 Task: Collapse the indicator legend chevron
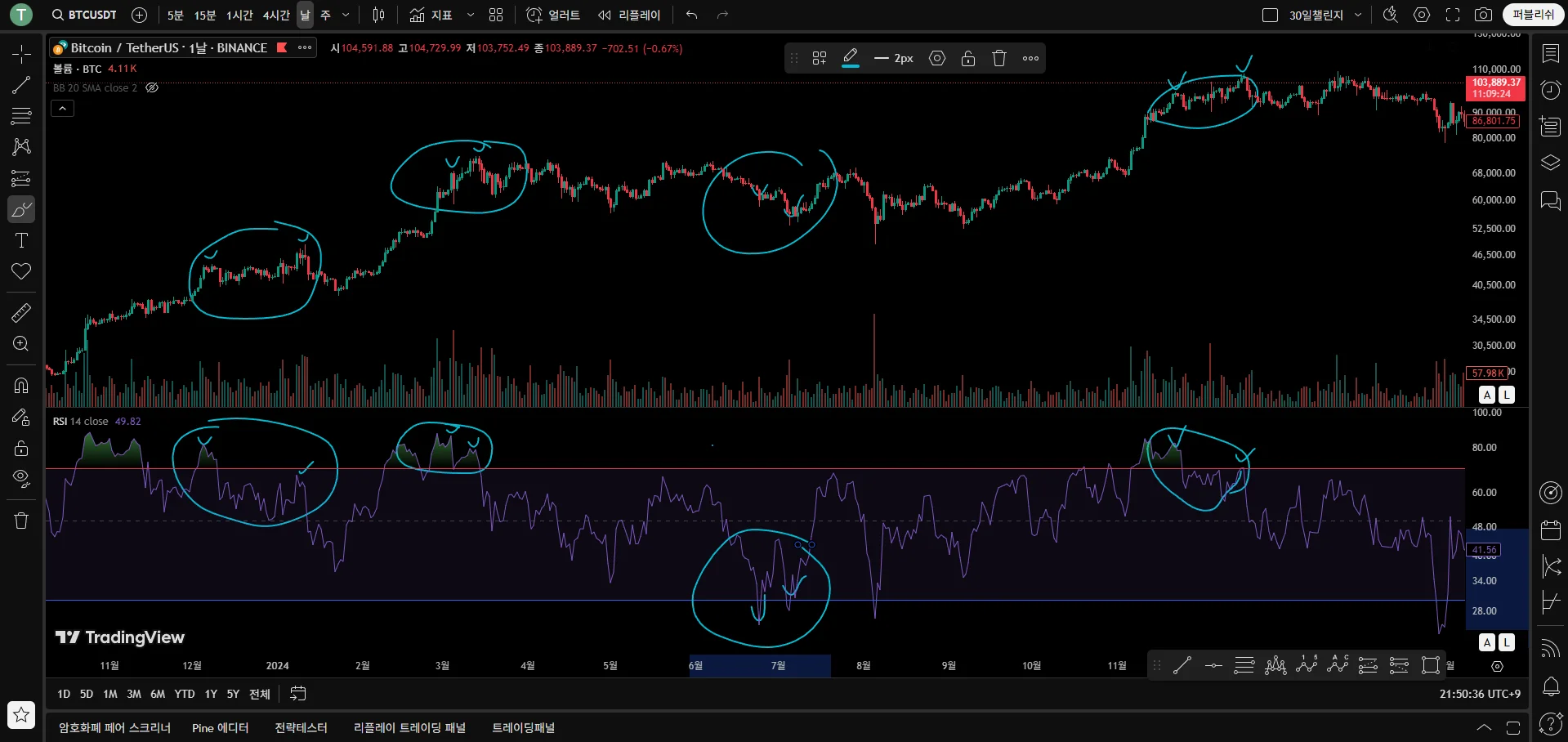pos(62,108)
